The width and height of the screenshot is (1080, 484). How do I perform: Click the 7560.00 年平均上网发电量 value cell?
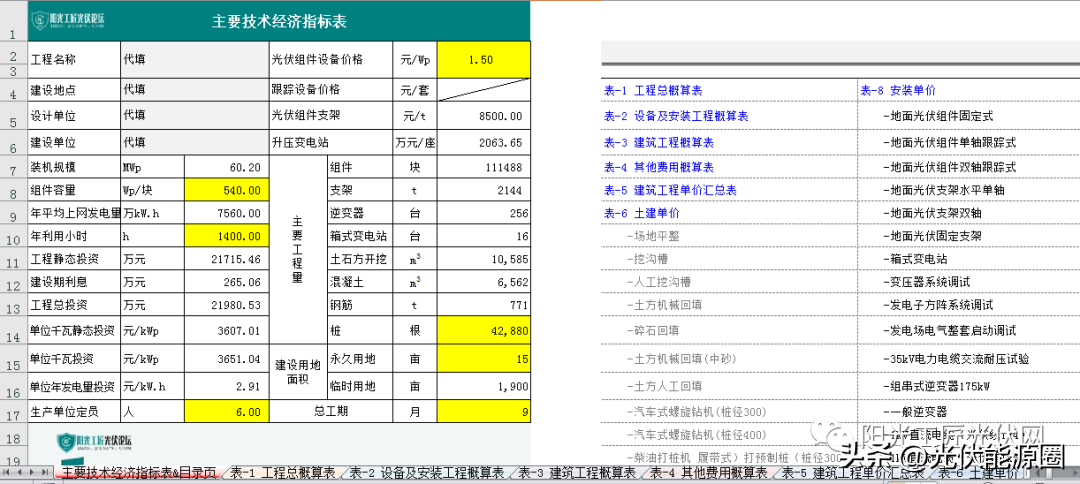point(225,213)
